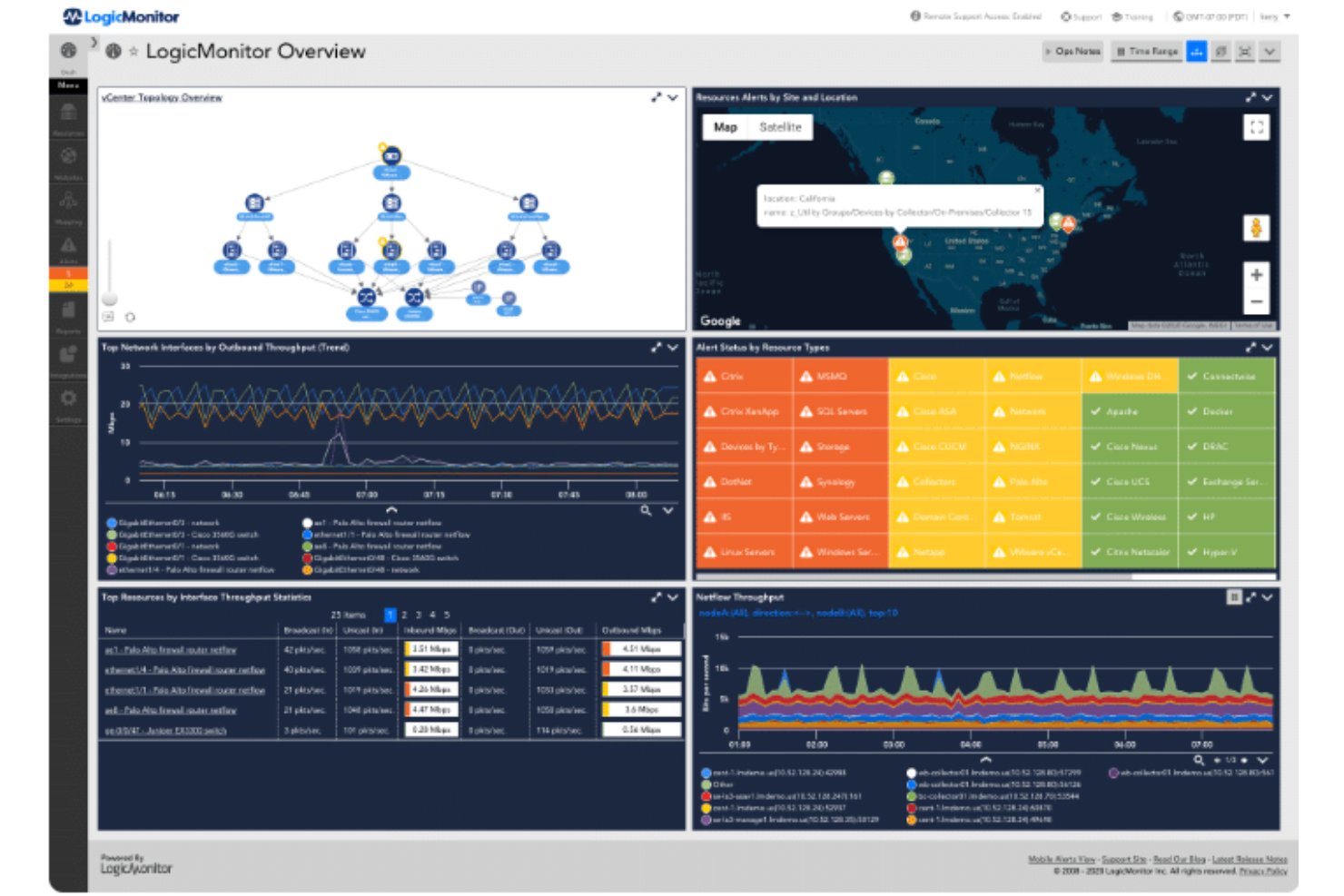Expand the Alert Status by Resource Types widget
The image size is (1344, 896).
[1250, 348]
